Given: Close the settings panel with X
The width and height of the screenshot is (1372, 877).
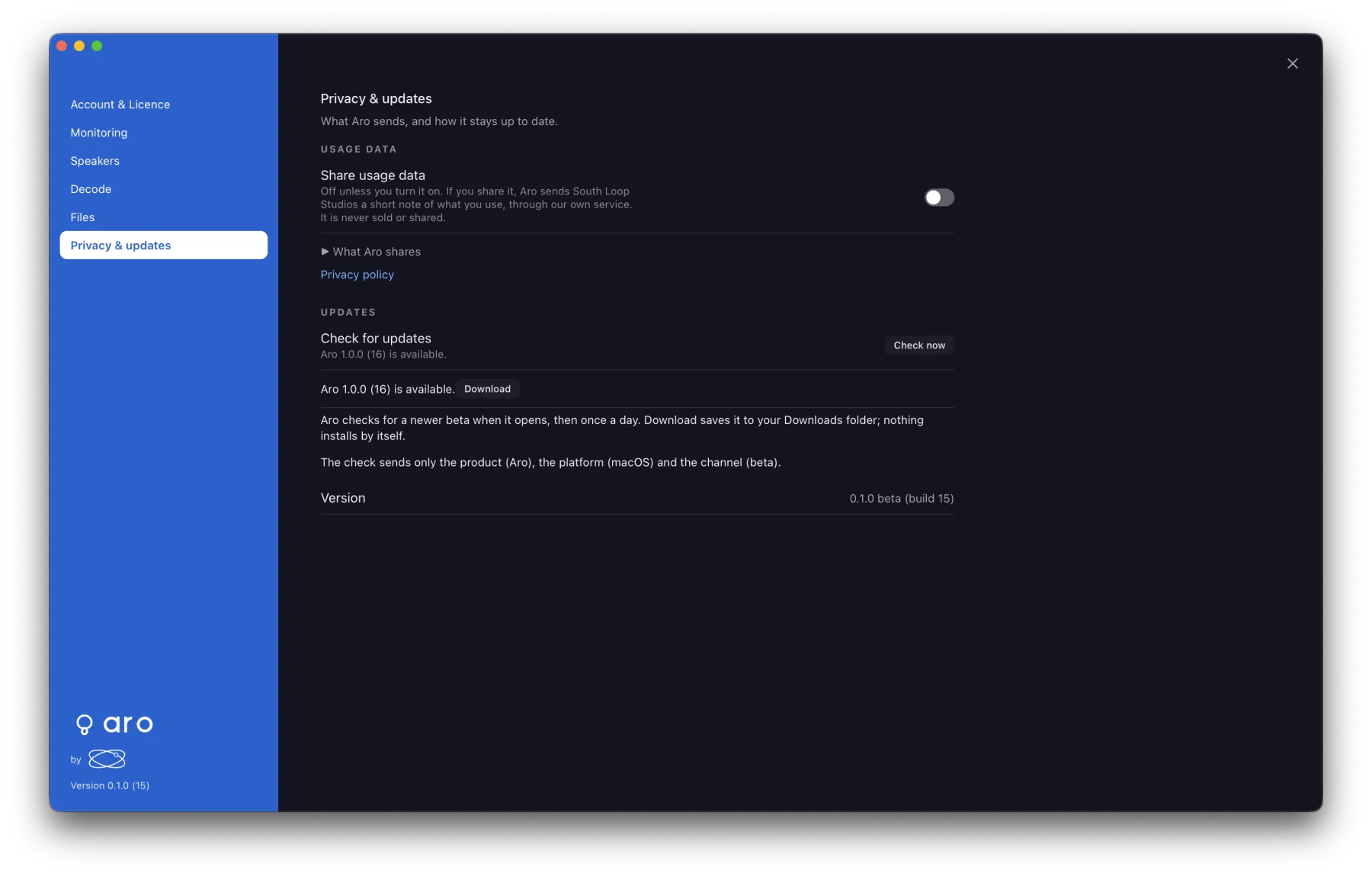Looking at the screenshot, I should (x=1292, y=63).
